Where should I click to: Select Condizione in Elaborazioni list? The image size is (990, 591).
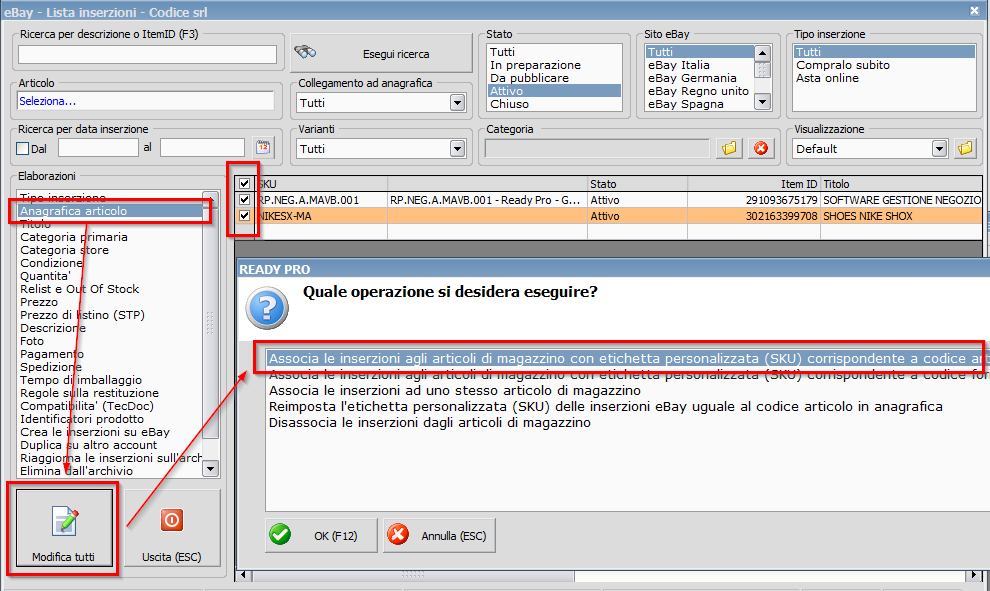[110, 263]
